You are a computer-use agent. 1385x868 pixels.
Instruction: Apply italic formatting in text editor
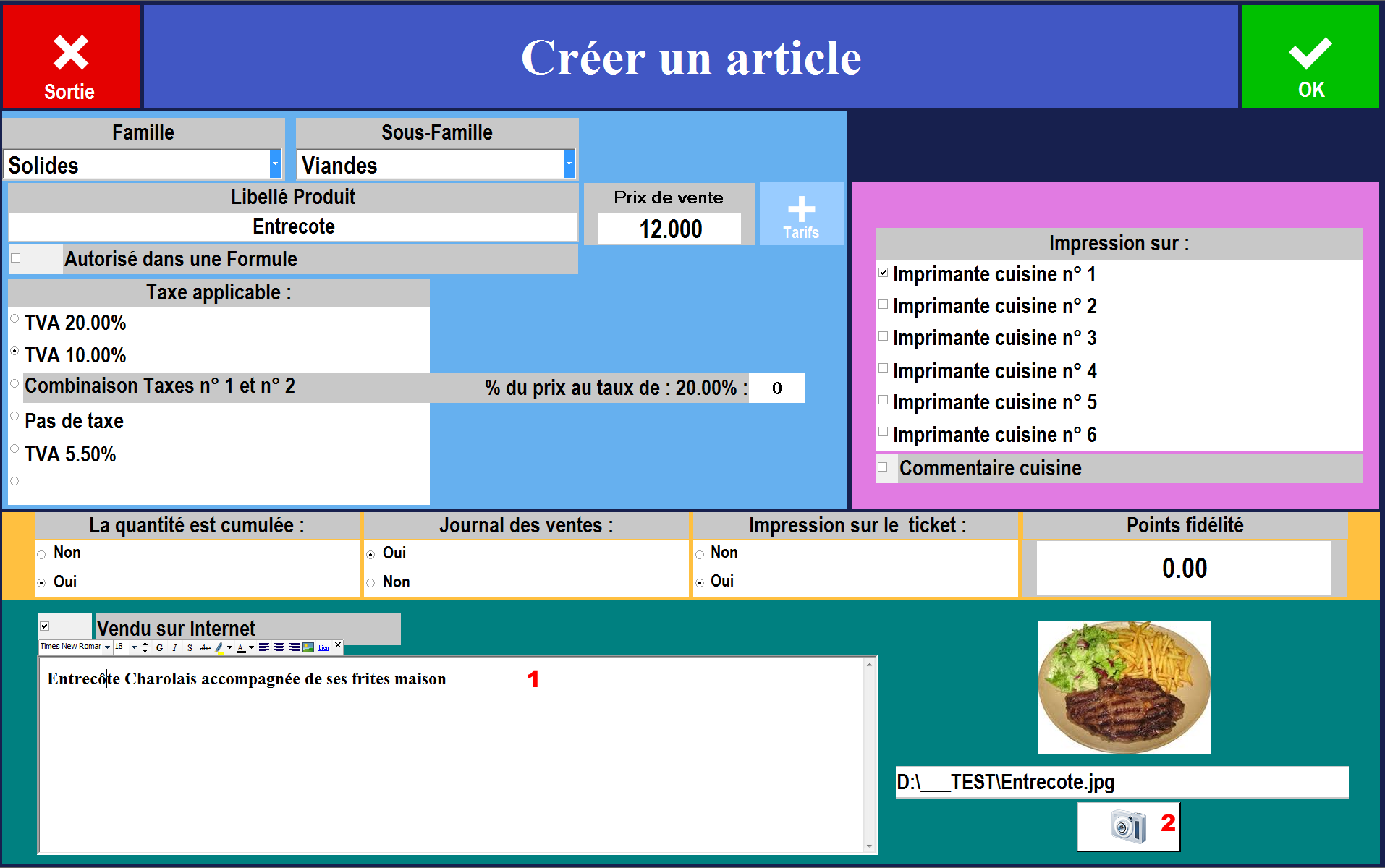[174, 647]
